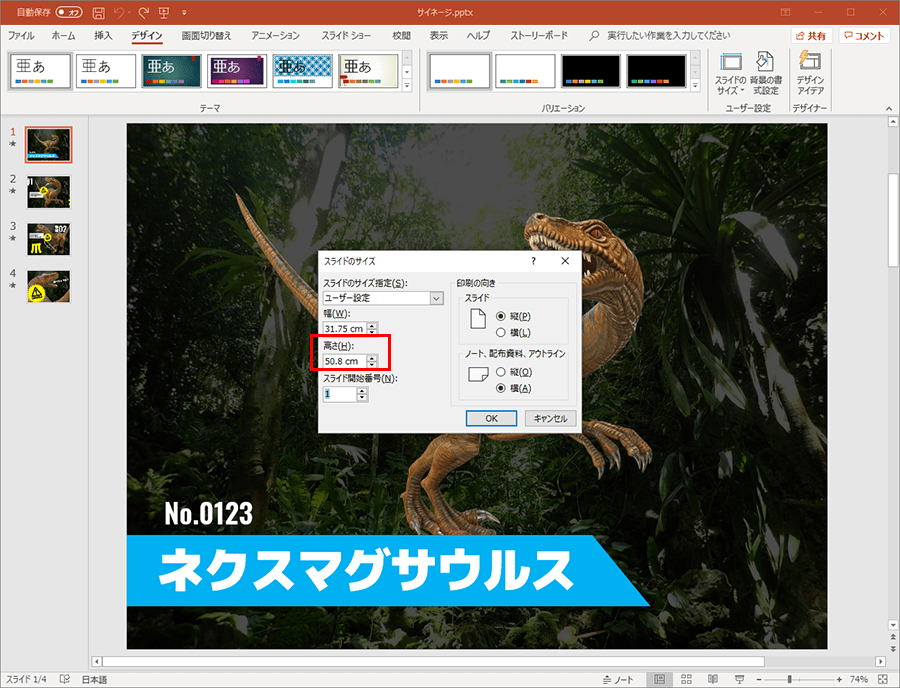Click the accessibility/spell check status icon
Image resolution: width=900 pixels, height=688 pixels.
point(64,679)
